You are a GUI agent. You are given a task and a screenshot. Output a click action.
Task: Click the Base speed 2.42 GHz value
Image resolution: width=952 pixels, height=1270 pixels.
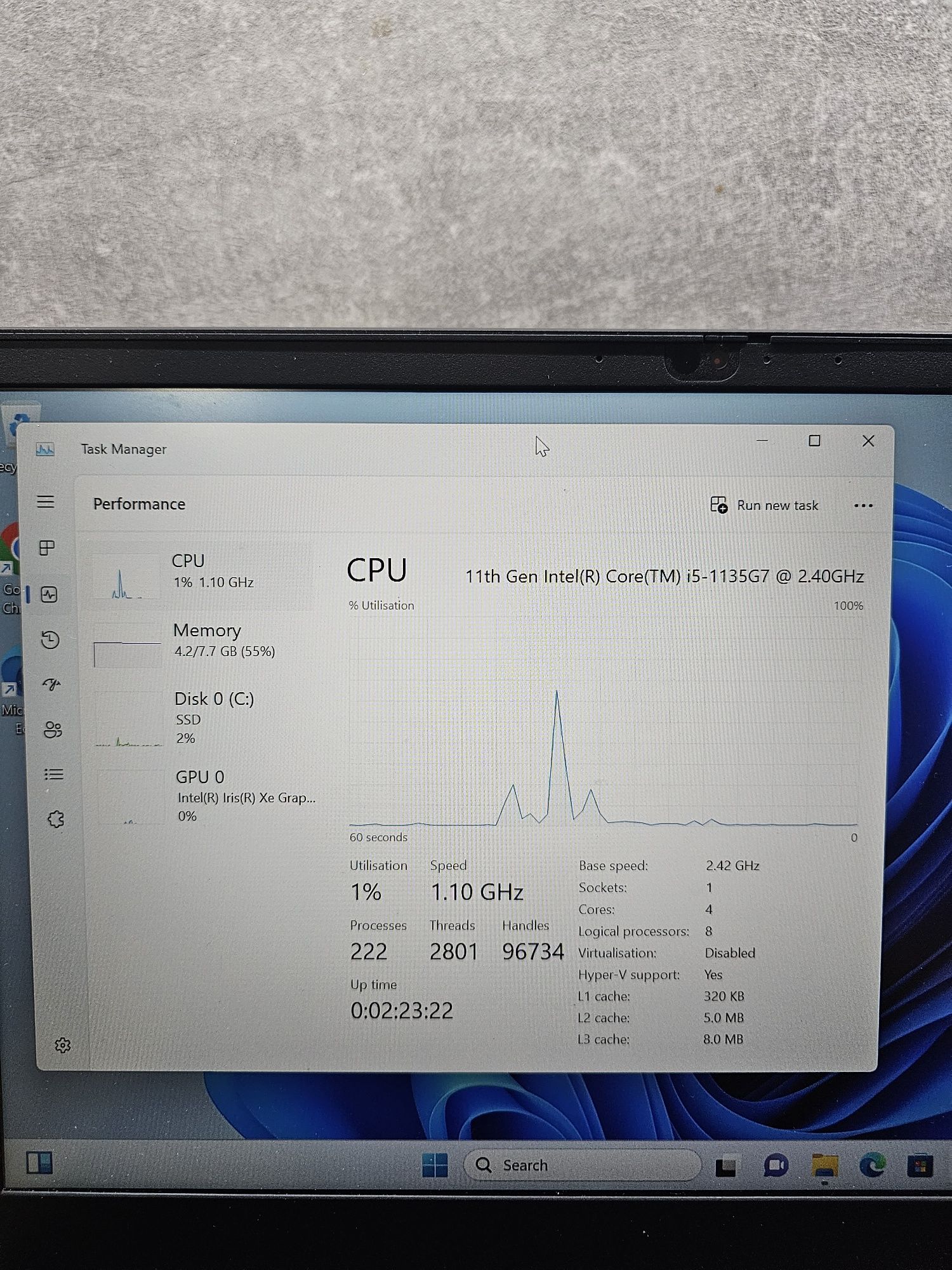pos(732,866)
